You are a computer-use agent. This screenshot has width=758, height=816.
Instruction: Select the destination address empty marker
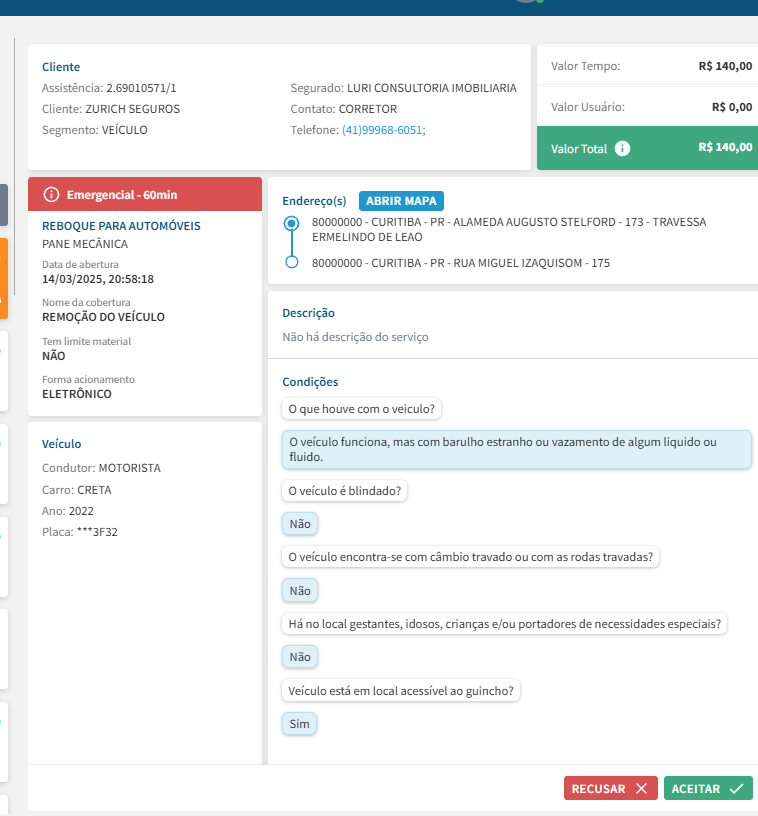(x=292, y=263)
